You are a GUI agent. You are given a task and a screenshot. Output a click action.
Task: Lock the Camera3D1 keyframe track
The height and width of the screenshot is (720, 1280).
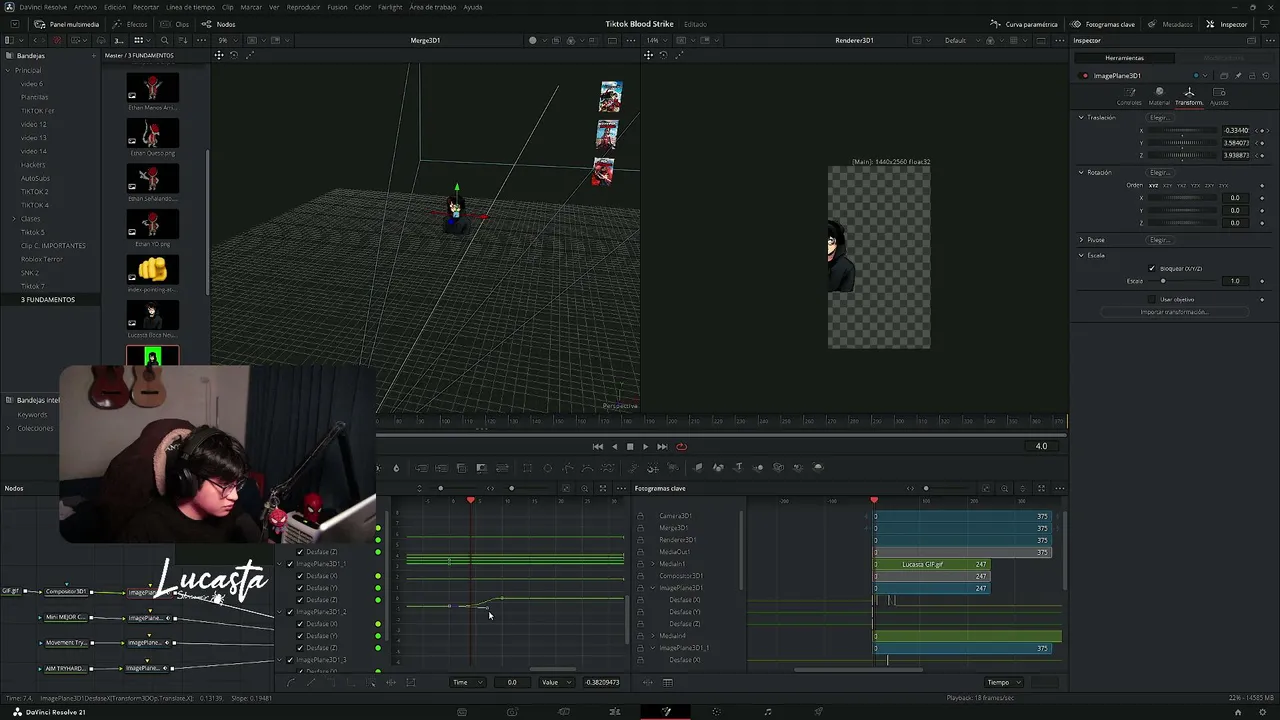tap(641, 516)
